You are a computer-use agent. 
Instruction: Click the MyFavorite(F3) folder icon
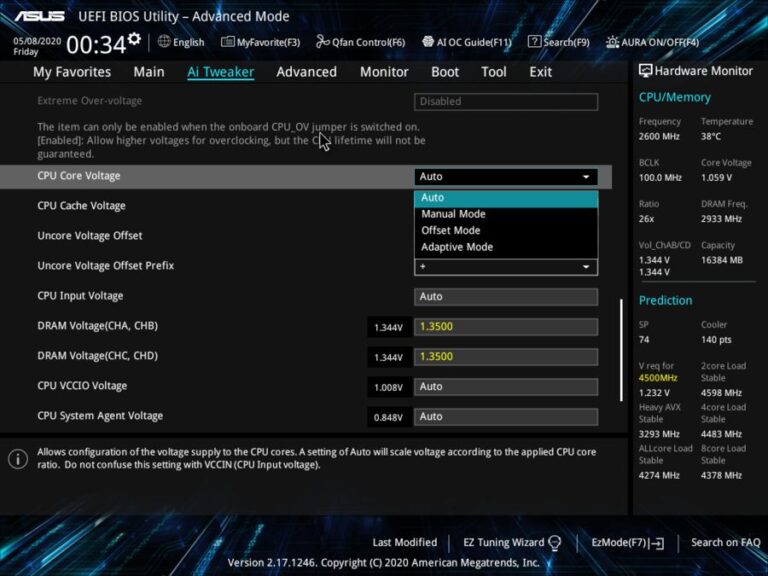[227, 42]
